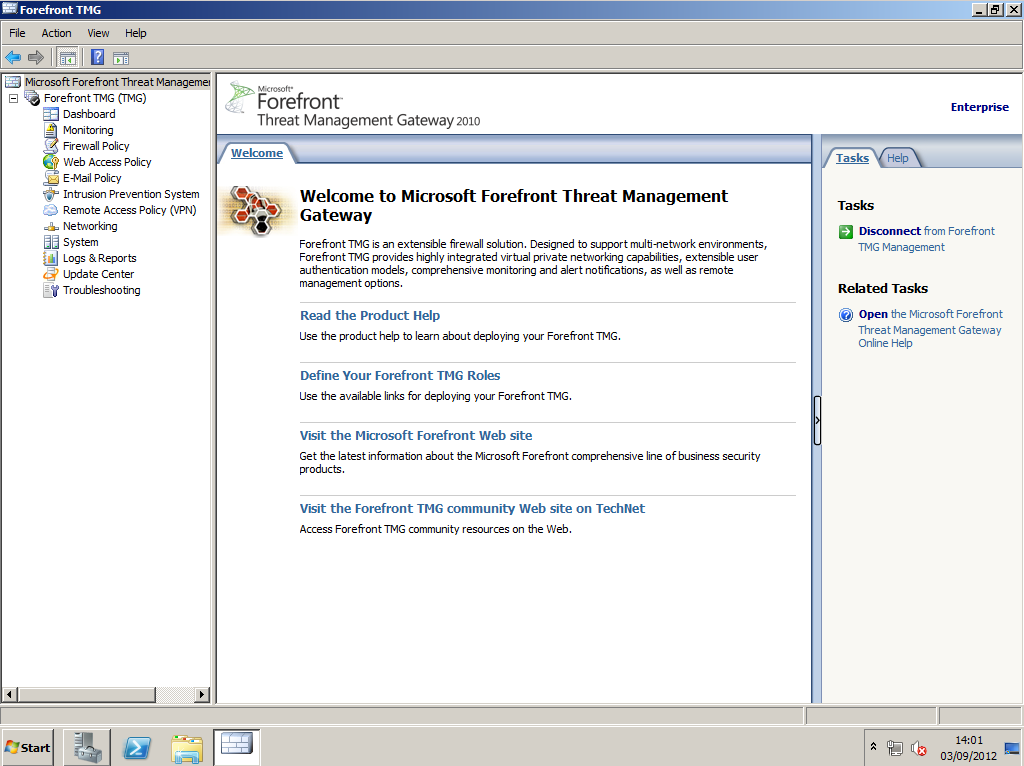Open Remote Access Policy (VPN) cloud icon

[x=51, y=210]
